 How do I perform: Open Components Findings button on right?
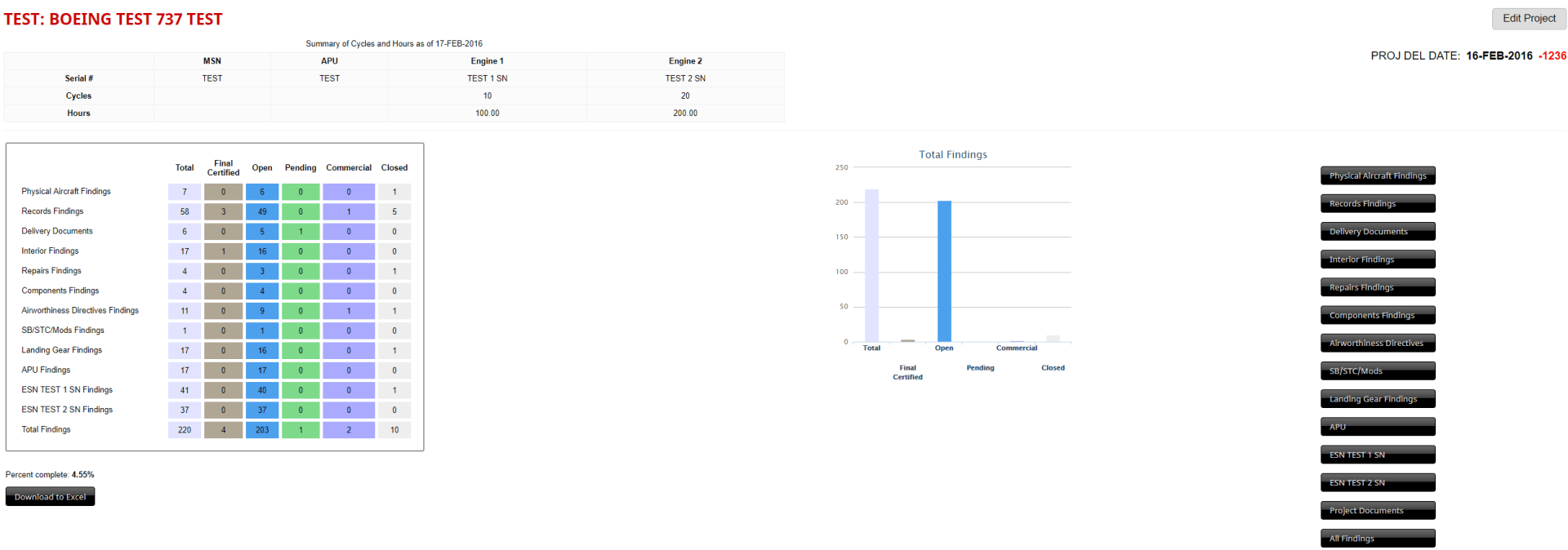[1378, 315]
